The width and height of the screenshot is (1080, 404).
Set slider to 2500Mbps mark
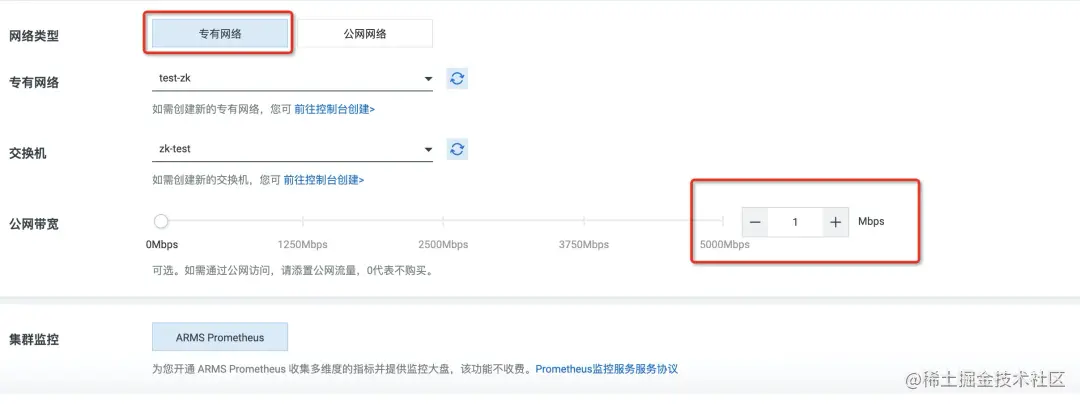tap(443, 221)
